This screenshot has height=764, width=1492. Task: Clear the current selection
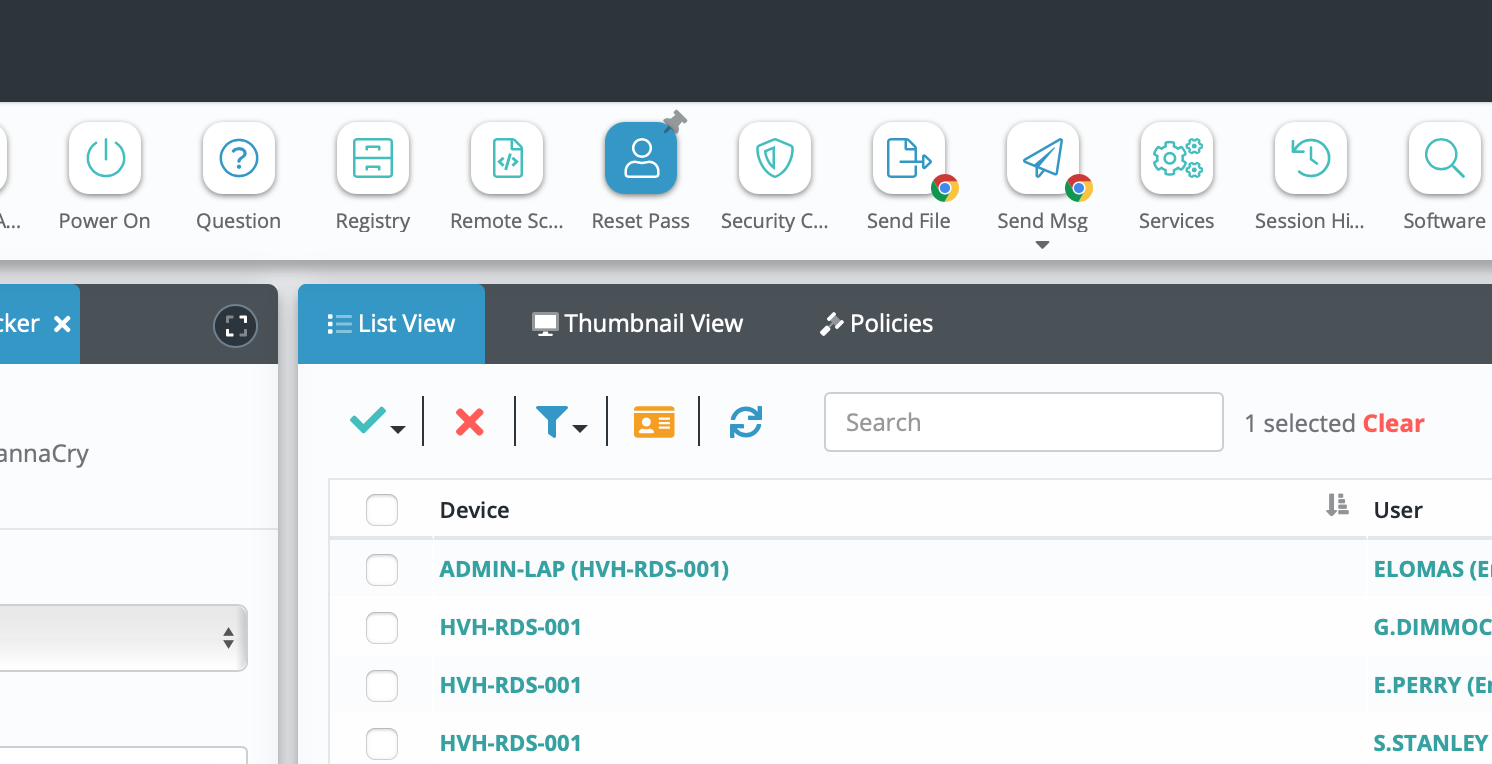click(x=1393, y=423)
